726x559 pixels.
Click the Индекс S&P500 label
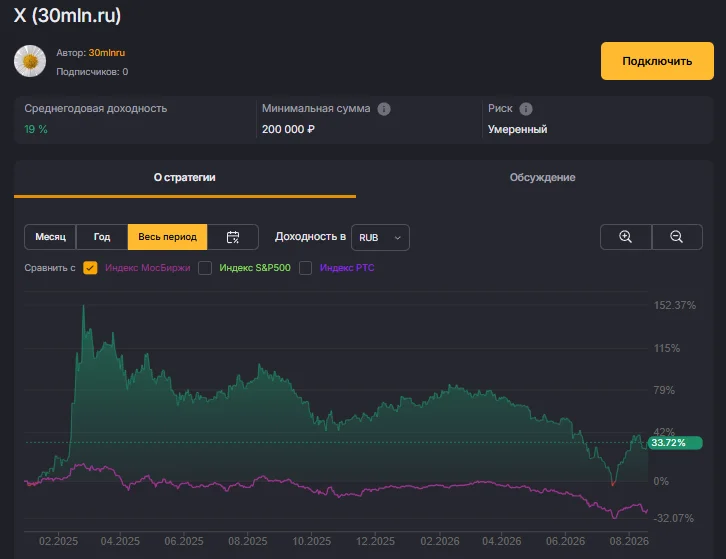[x=255, y=268]
